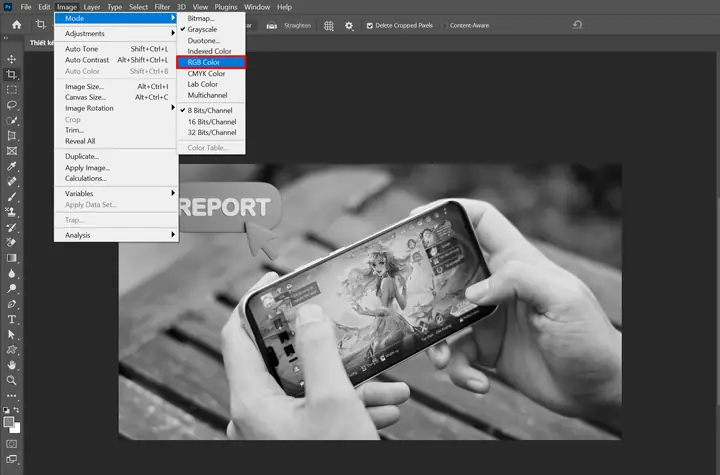Select the Eraser tool

tap(11, 243)
